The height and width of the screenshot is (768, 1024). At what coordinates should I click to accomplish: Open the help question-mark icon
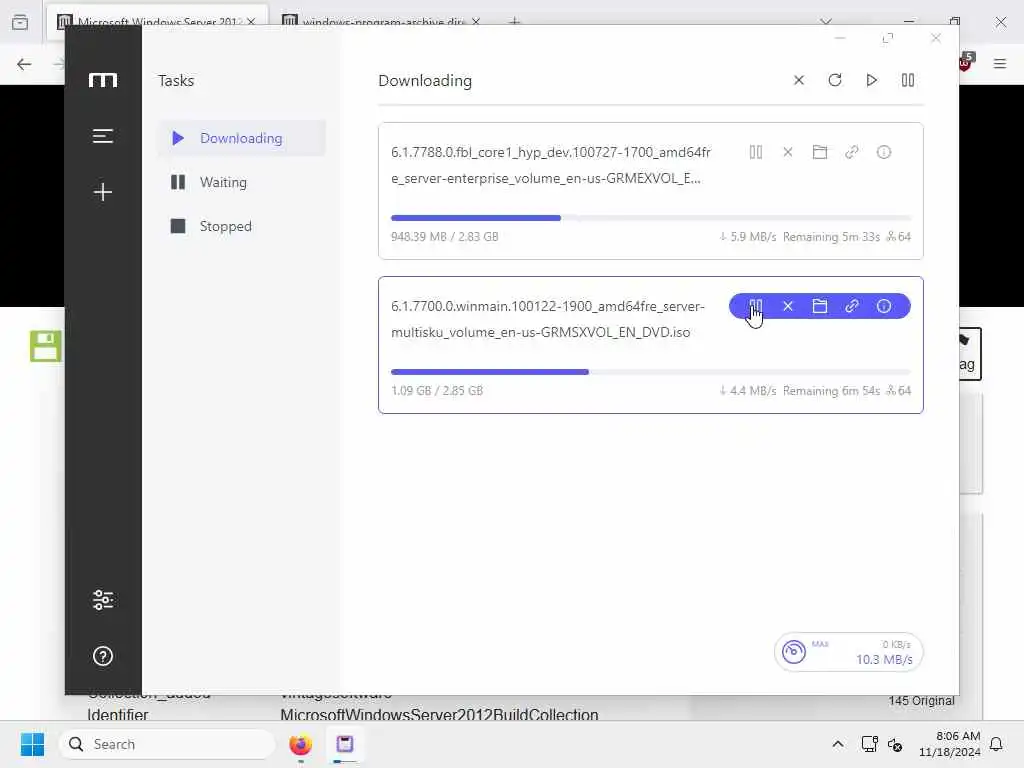pyautogui.click(x=103, y=656)
